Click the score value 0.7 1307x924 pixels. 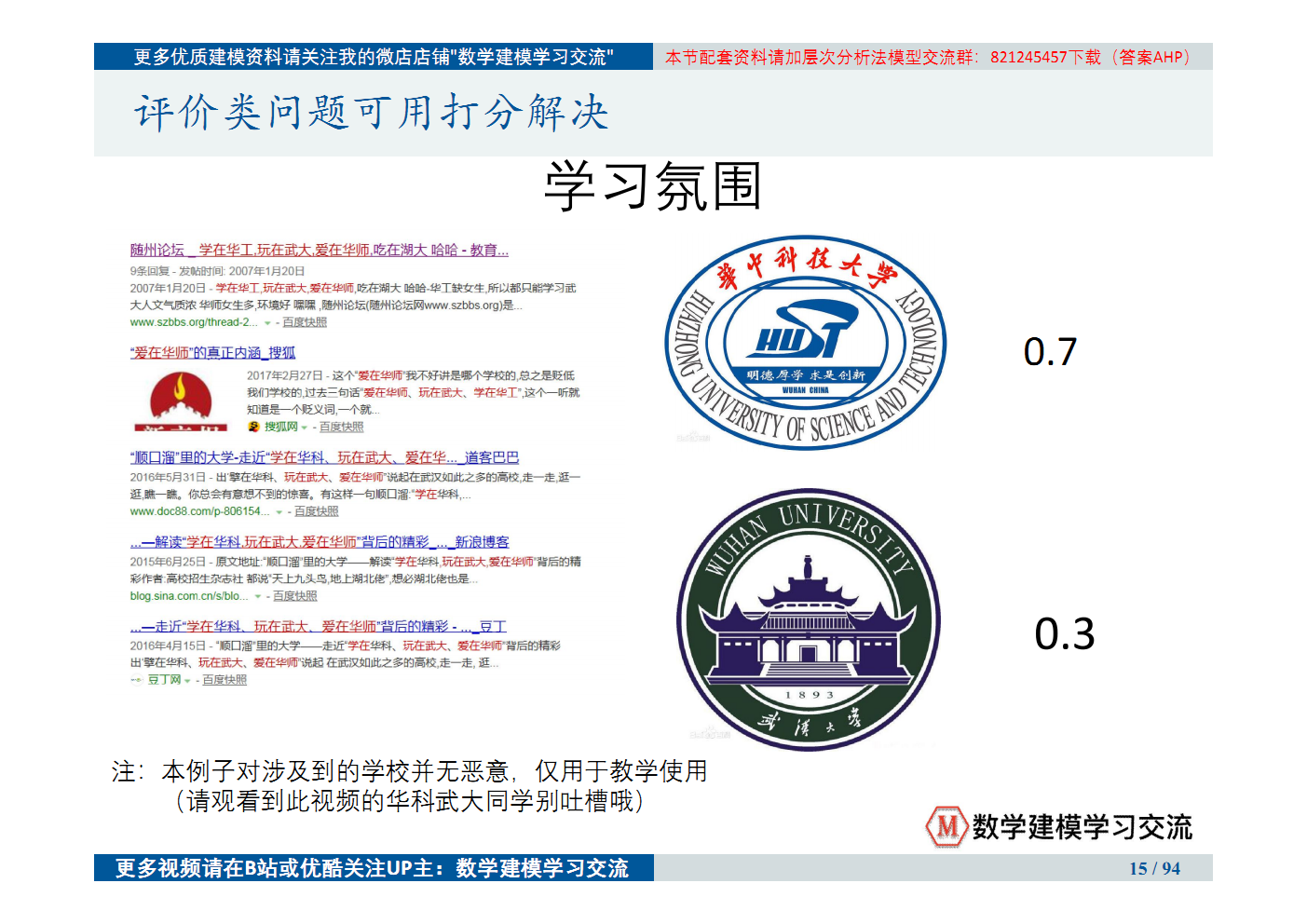(x=1050, y=352)
